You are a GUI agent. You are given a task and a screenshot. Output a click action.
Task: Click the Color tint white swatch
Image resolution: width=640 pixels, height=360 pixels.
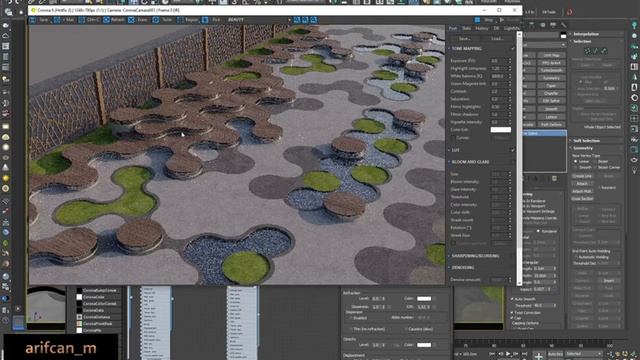click(x=500, y=130)
